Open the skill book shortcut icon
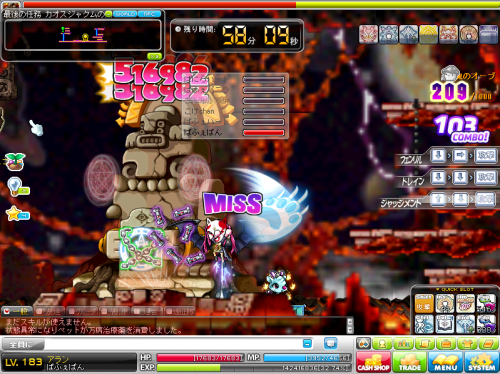Image resolution: width=500 pixels, height=374 pixels. tap(489, 343)
